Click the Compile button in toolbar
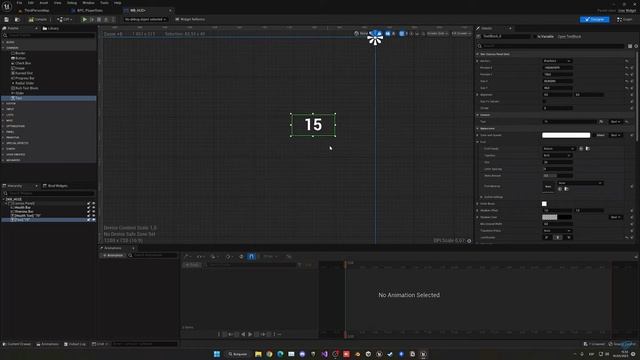Image resolution: width=640 pixels, height=360 pixels. coord(38,20)
